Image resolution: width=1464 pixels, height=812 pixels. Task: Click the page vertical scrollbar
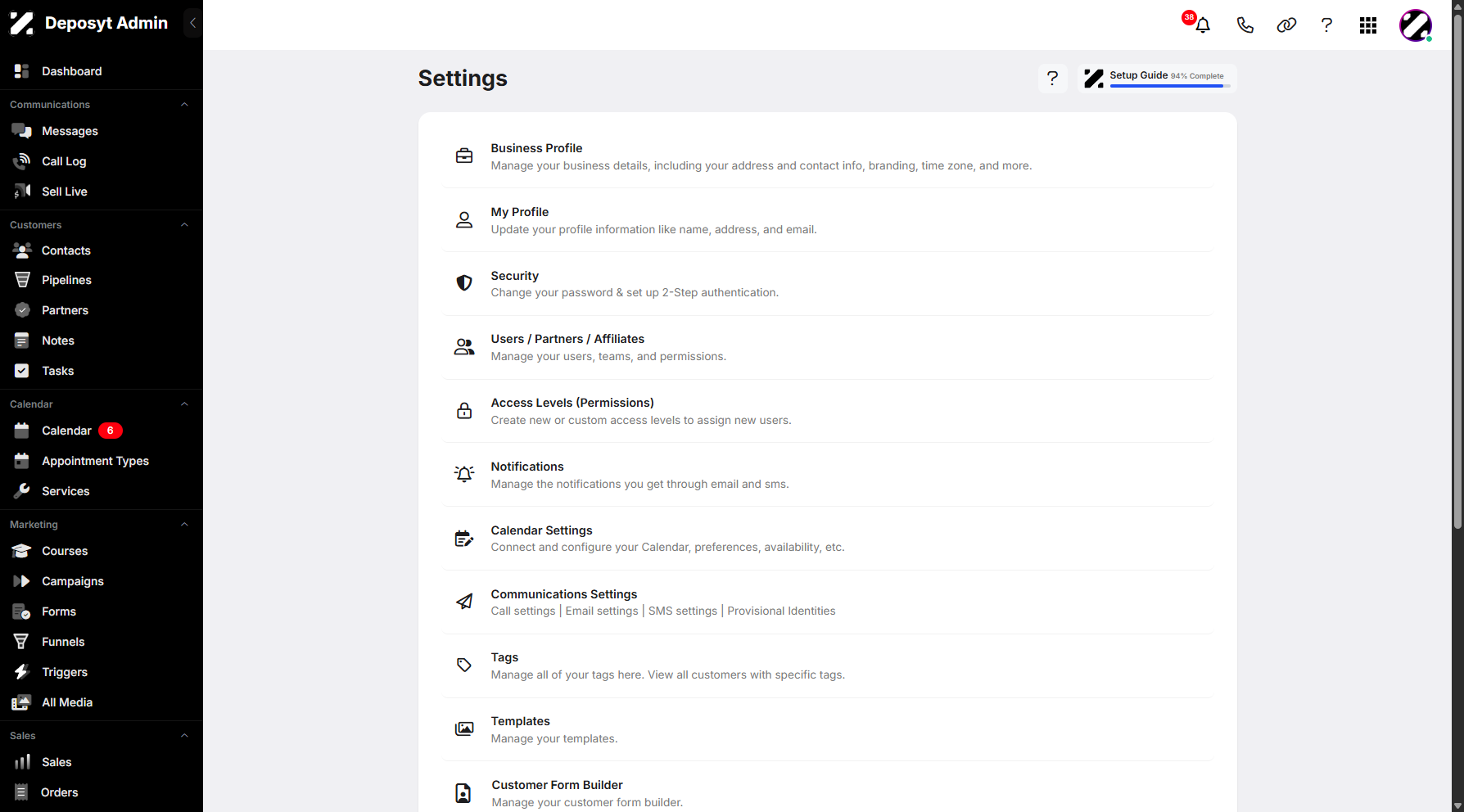pos(1457,270)
